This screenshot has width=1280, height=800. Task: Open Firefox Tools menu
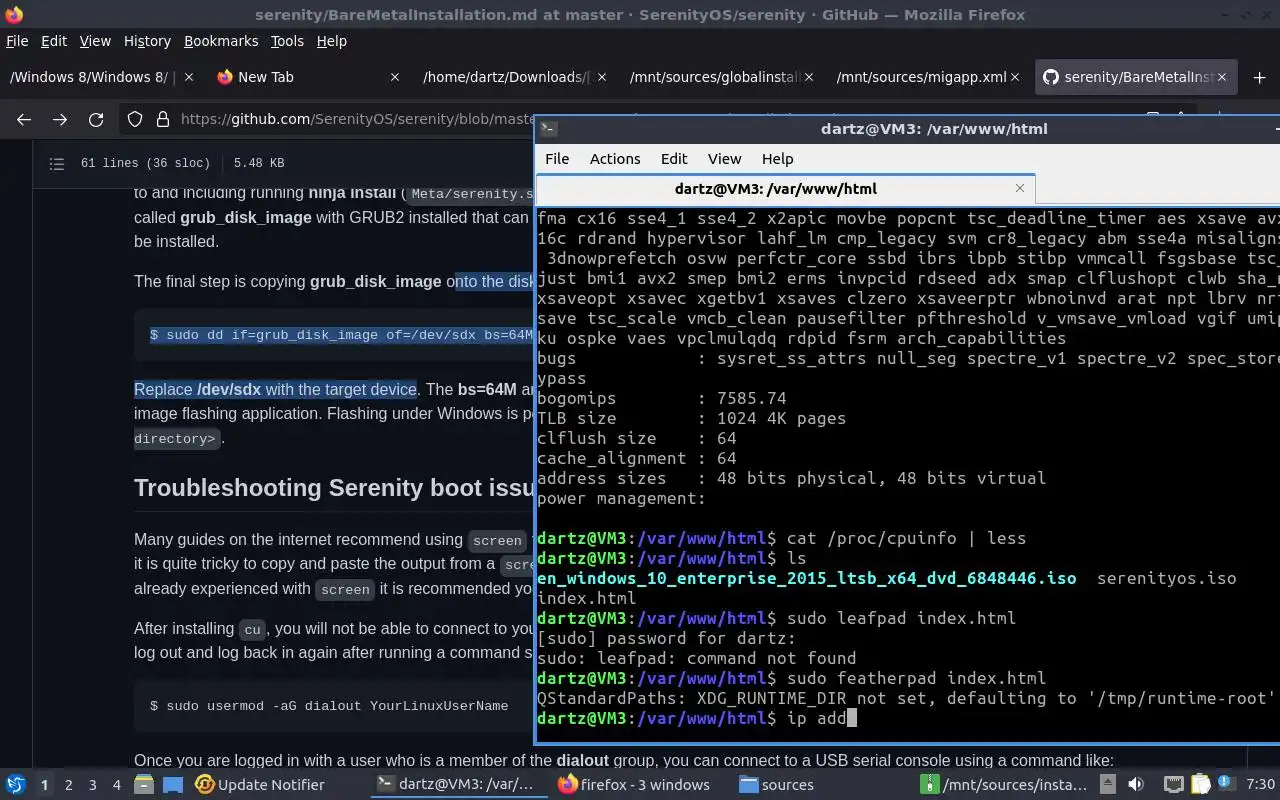[287, 41]
